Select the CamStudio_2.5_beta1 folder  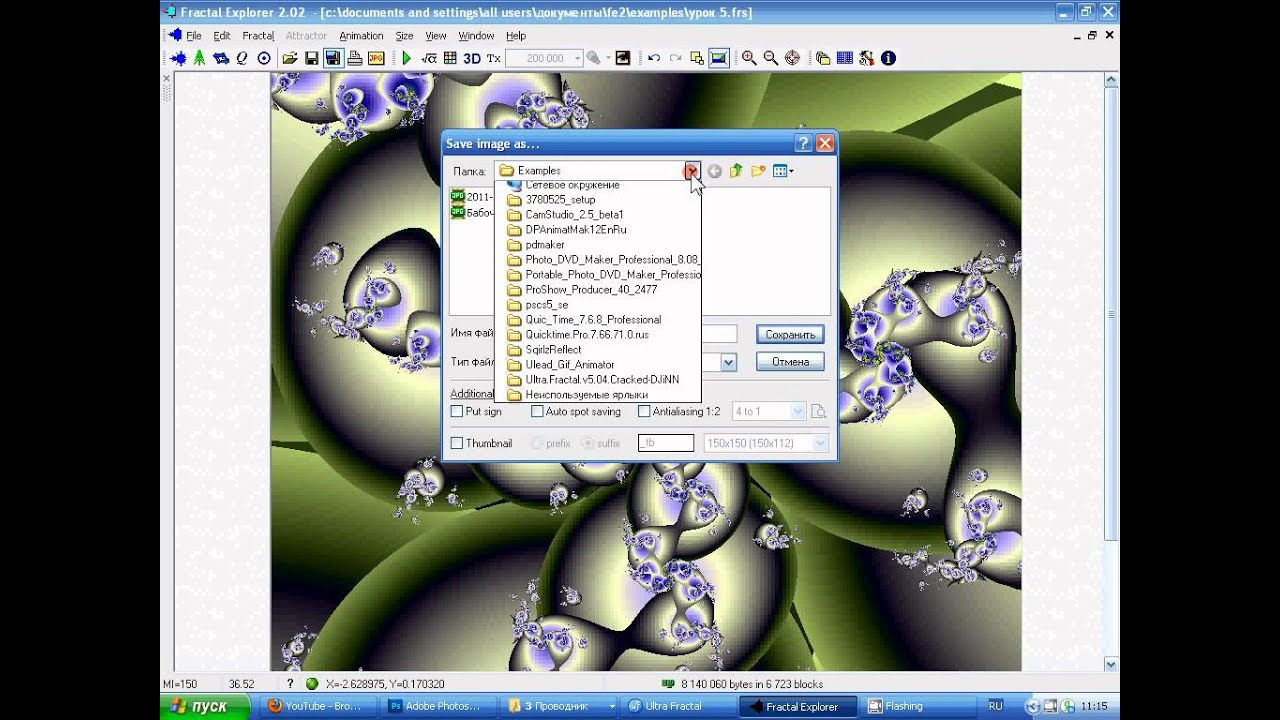[574, 214]
